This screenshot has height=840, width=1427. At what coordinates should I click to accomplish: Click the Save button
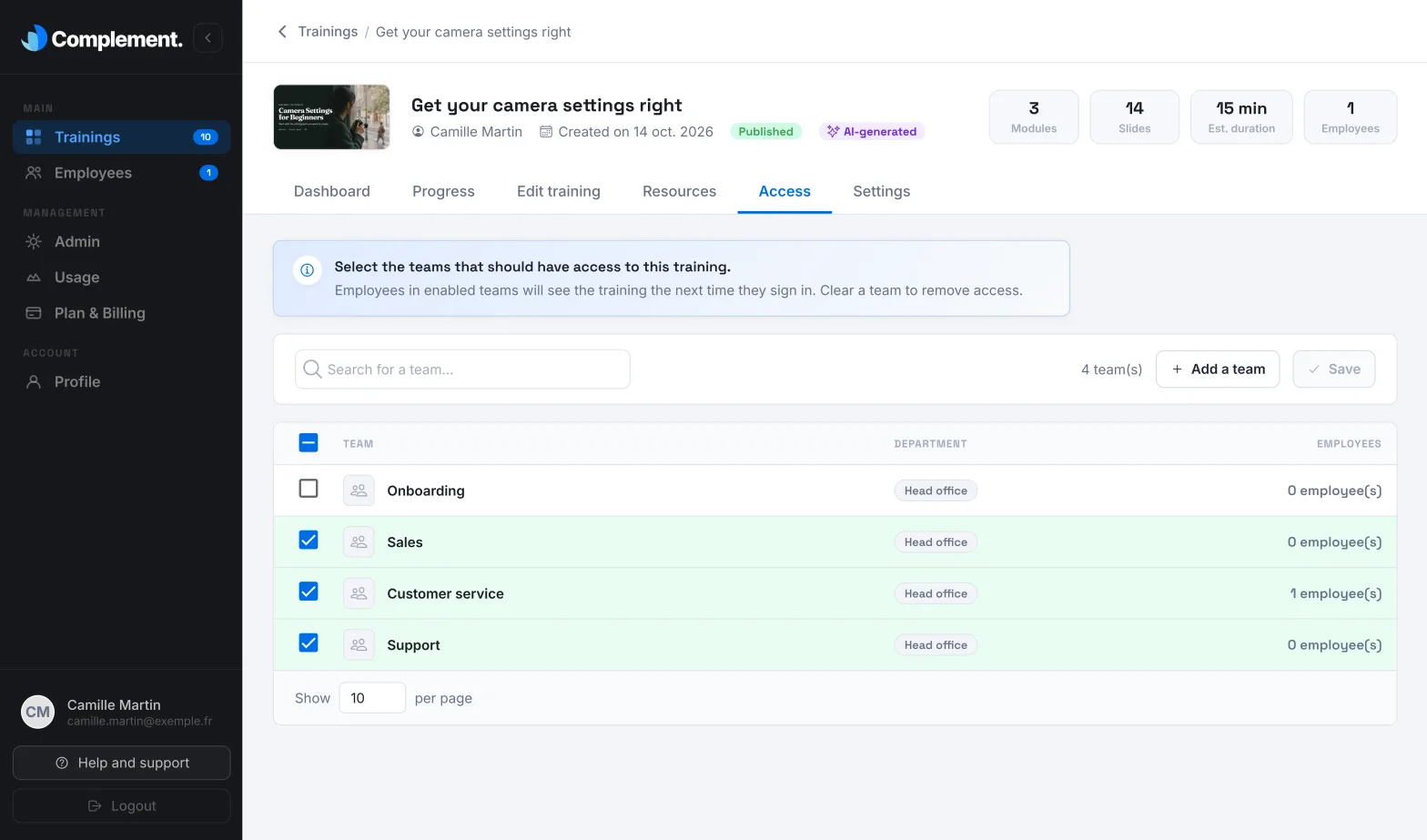pos(1333,369)
